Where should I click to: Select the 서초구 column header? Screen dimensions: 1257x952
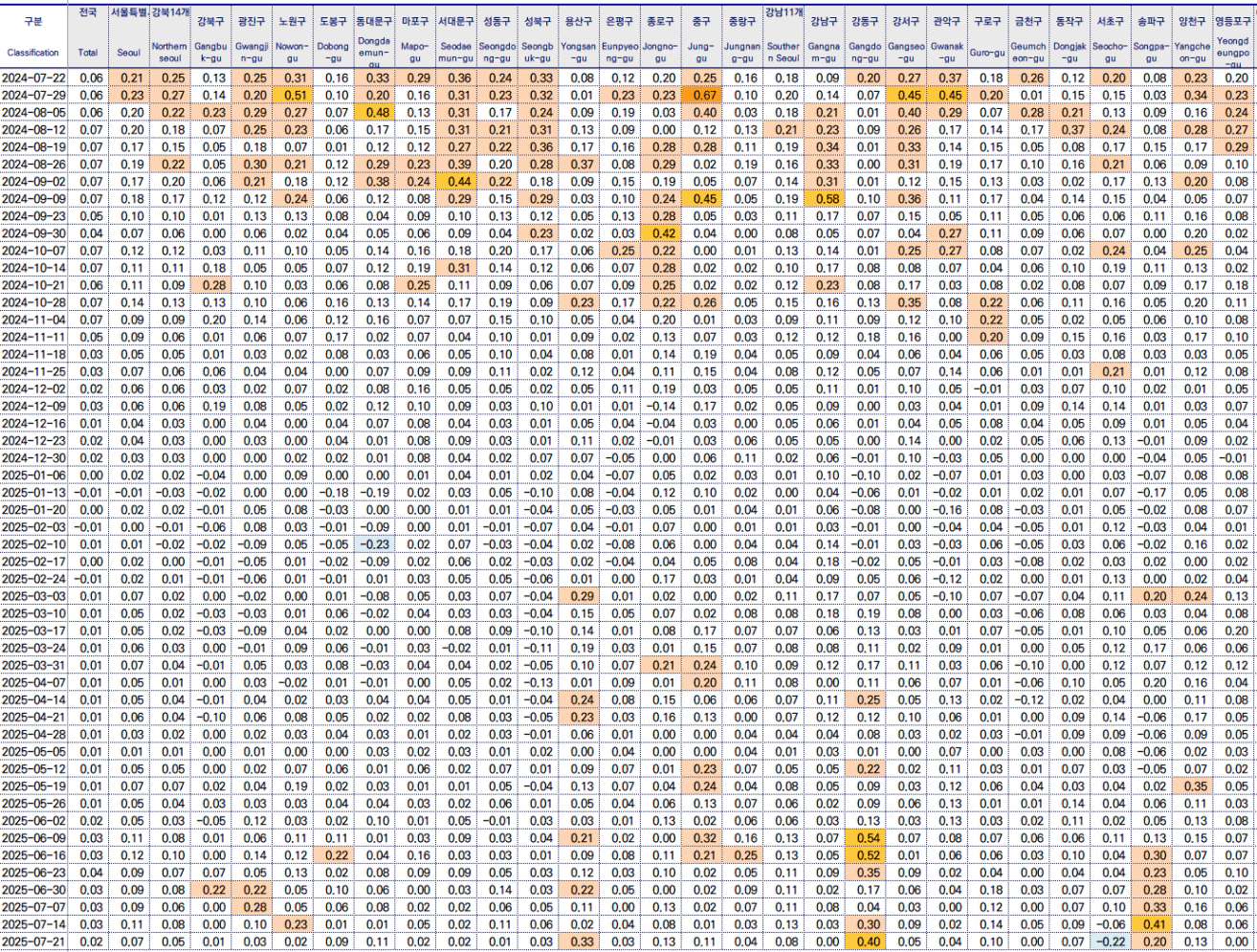1110,20
